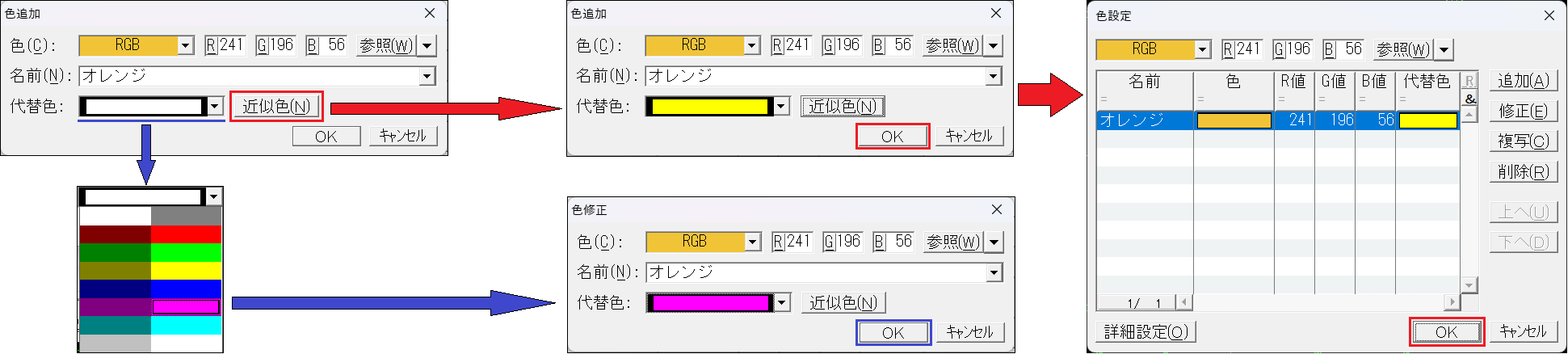This screenshot has width=1568, height=354.
Task: Click キャンセル in the 色設定 dialog
Action: click(x=1523, y=332)
